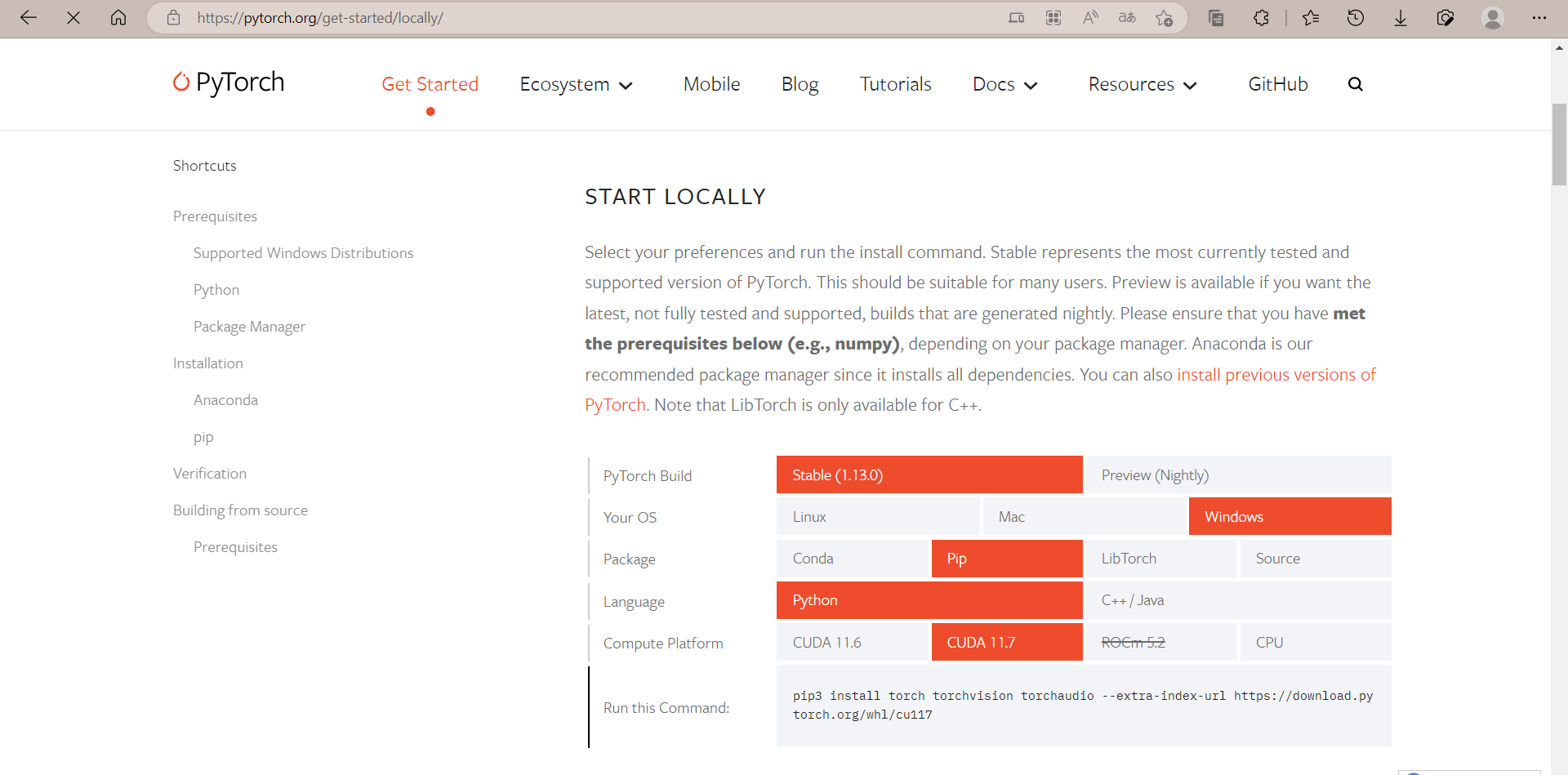The image size is (1568, 775).
Task: Jump to Package Manager shortcut
Action: pyautogui.click(x=249, y=327)
